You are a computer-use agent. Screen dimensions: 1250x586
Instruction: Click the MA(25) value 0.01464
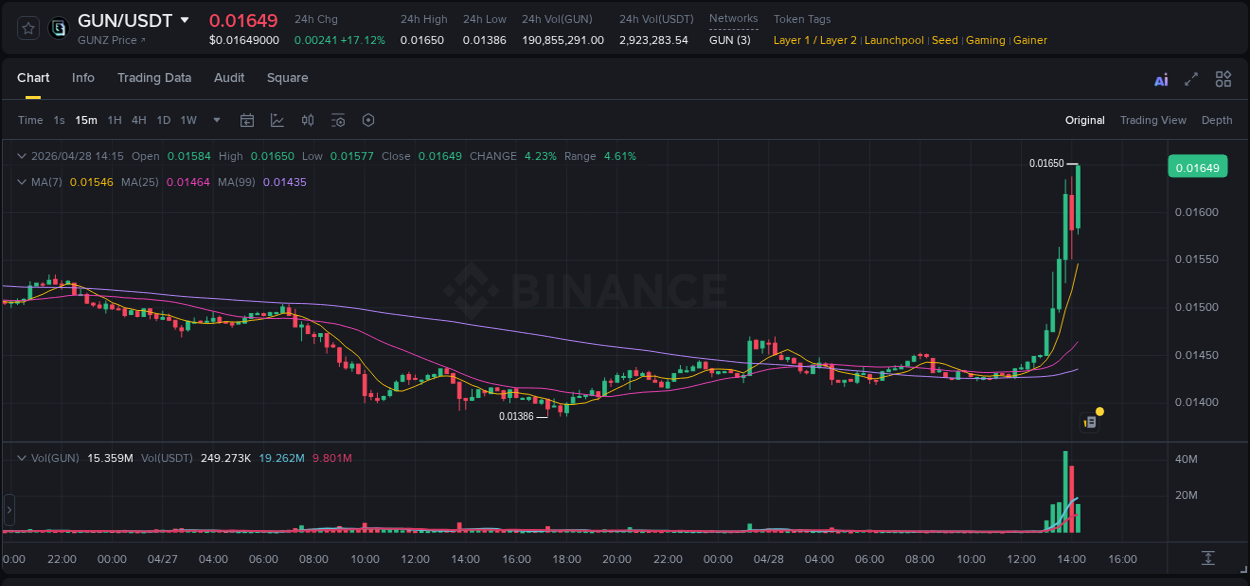188,182
